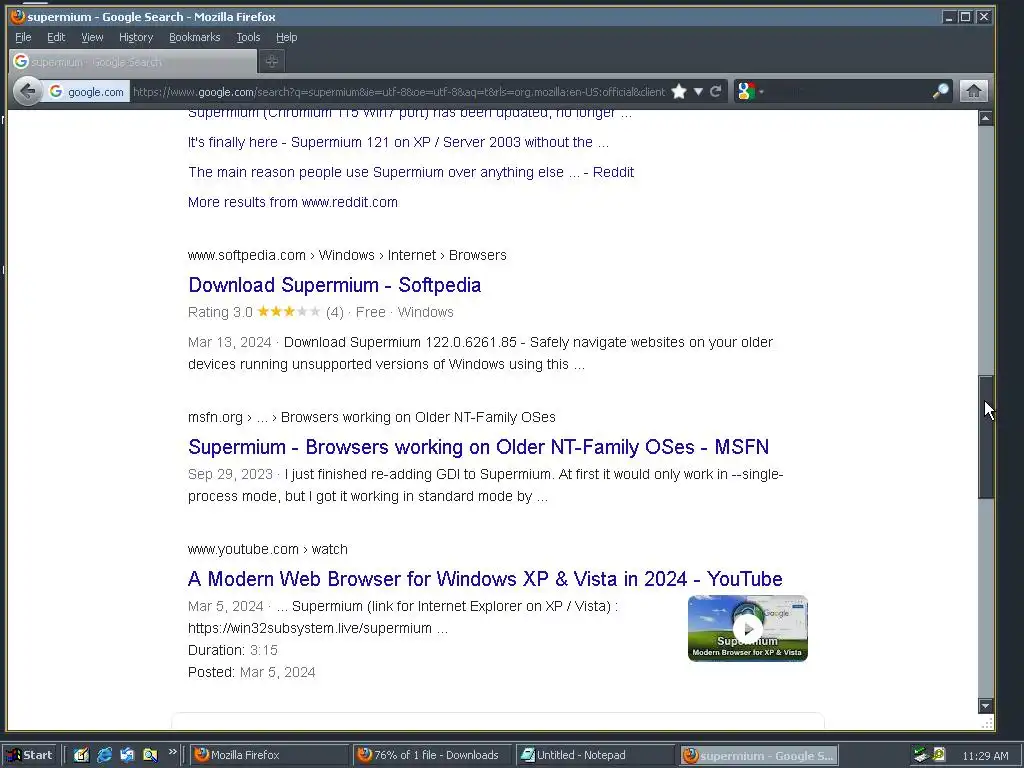Launch Internet Explorer from Quick Launch

[104, 755]
